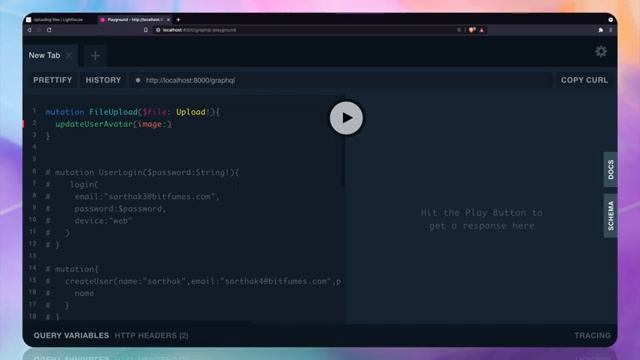Click the Brave rewards triangle icon
Viewport: 640px width, 360px height.
[482, 30]
